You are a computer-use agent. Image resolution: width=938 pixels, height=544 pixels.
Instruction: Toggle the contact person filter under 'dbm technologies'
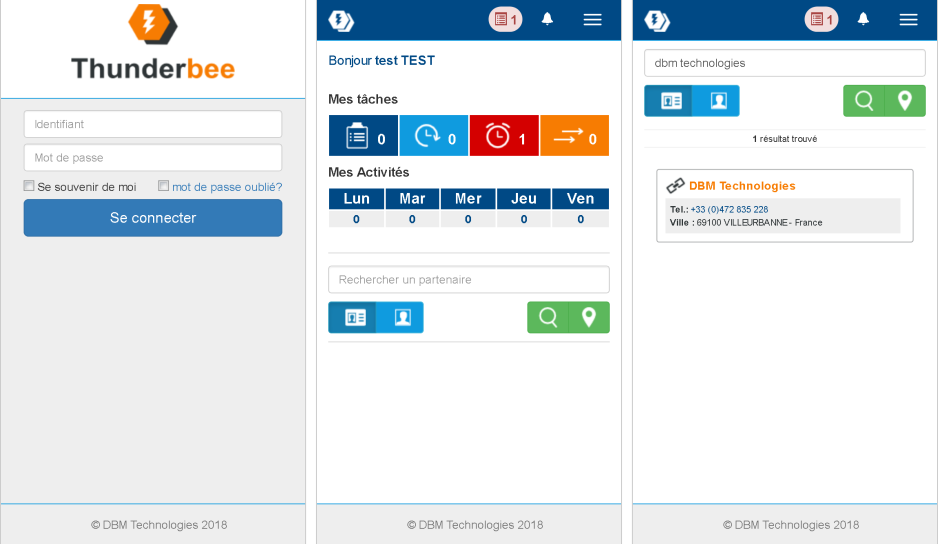click(717, 101)
